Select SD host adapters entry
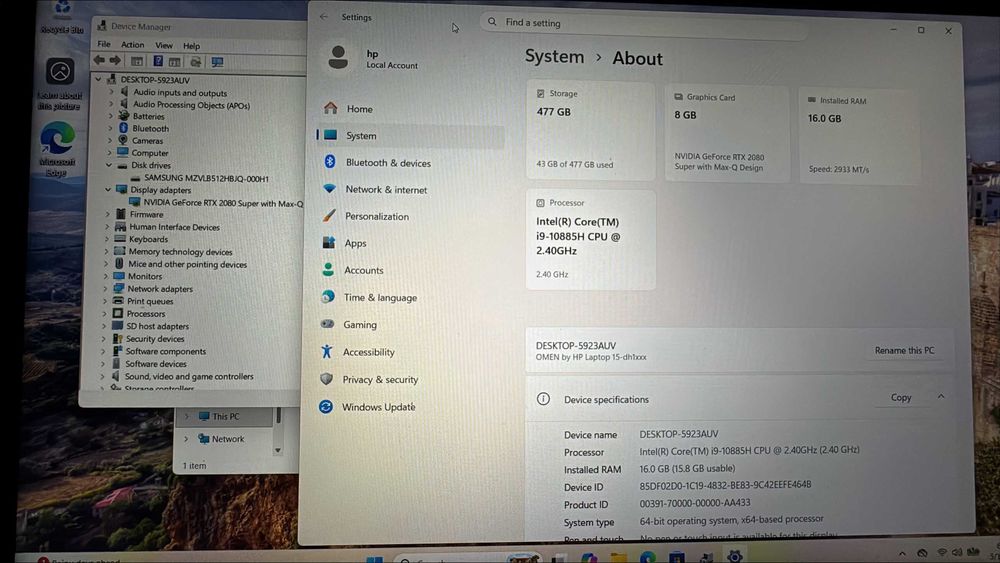This screenshot has height=563, width=1000. (157, 326)
